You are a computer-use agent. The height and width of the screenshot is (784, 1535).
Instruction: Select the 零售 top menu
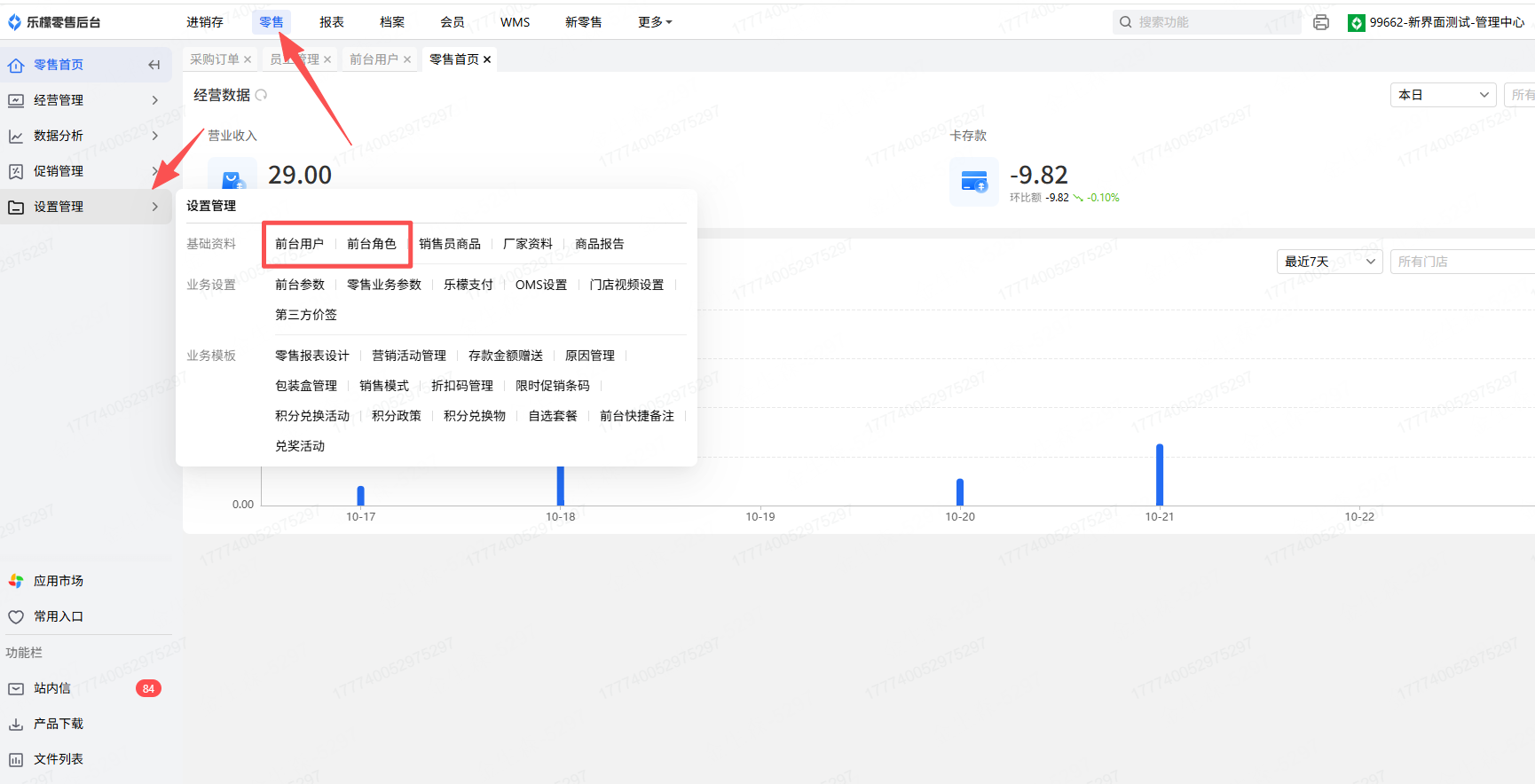pos(272,22)
